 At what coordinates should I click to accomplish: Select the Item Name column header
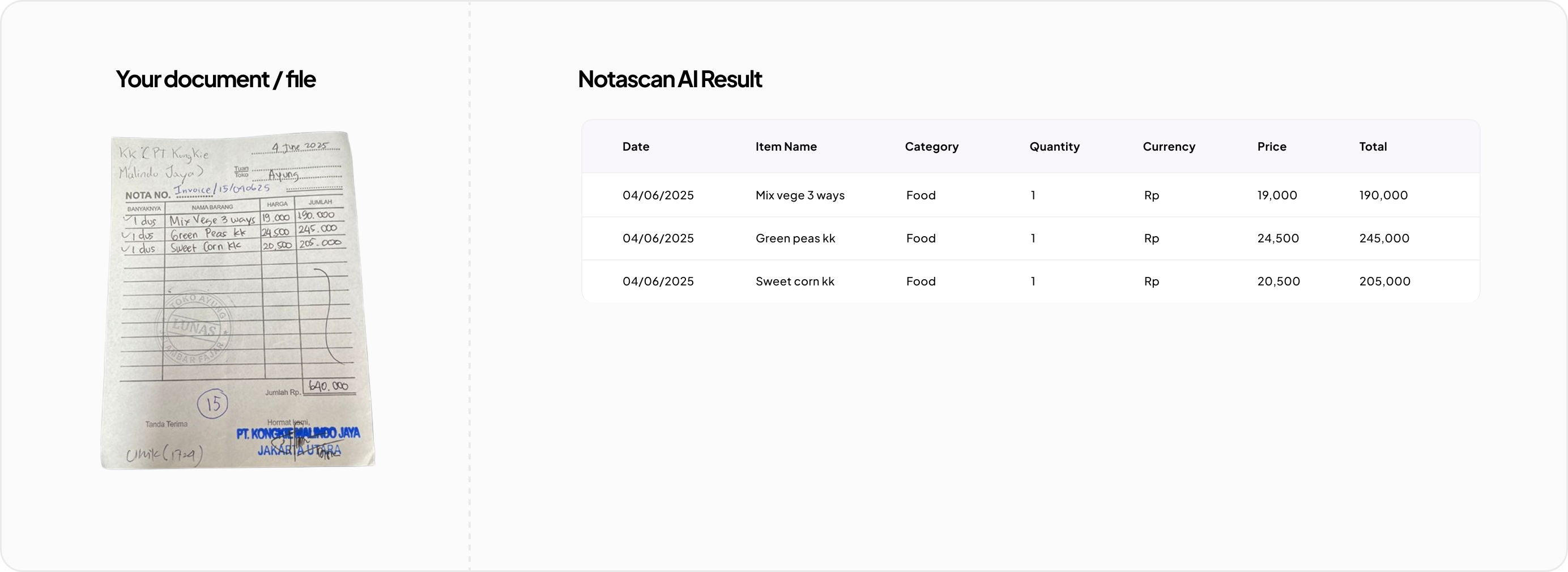786,147
